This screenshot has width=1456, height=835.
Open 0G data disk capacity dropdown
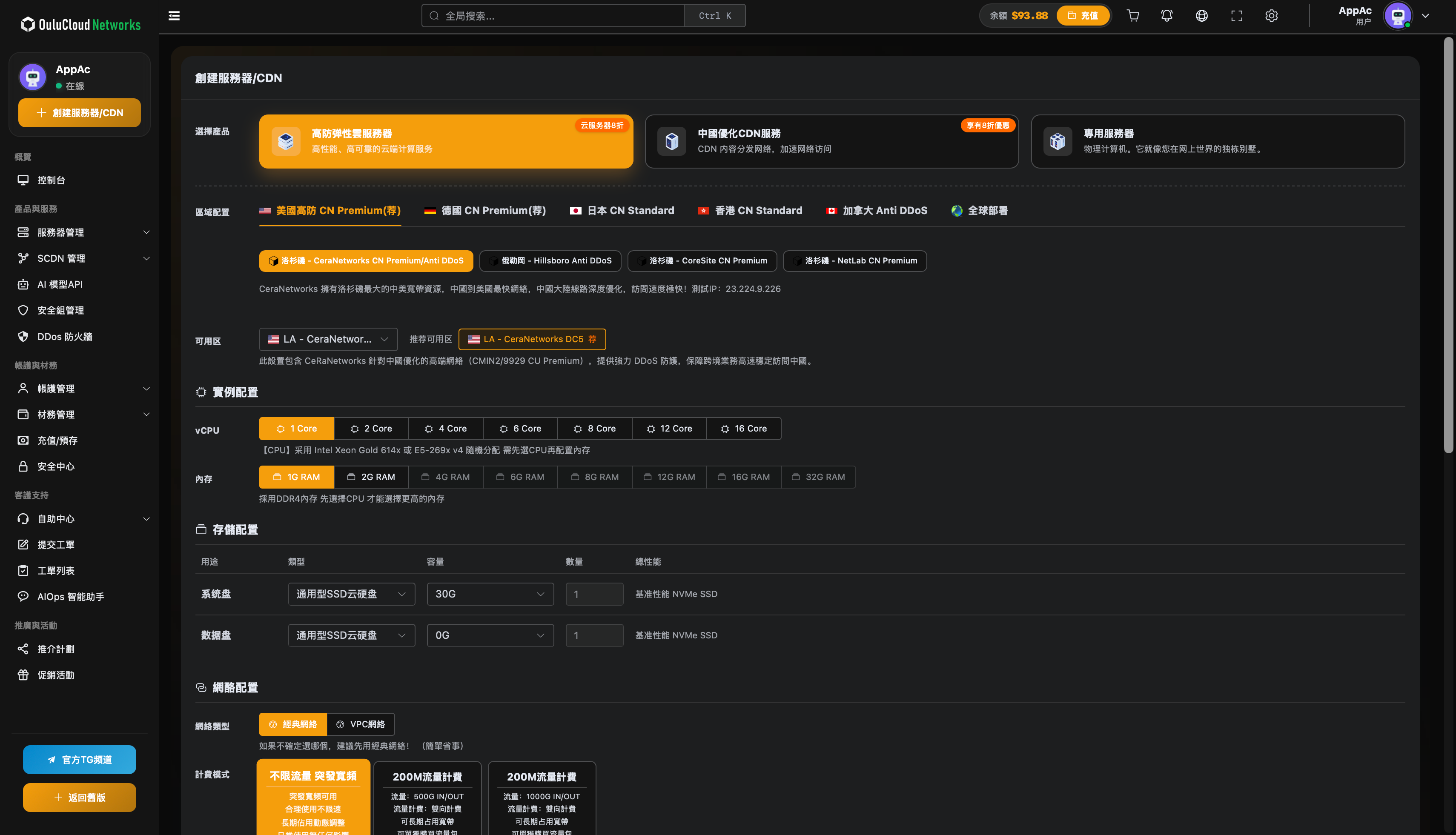[490, 635]
